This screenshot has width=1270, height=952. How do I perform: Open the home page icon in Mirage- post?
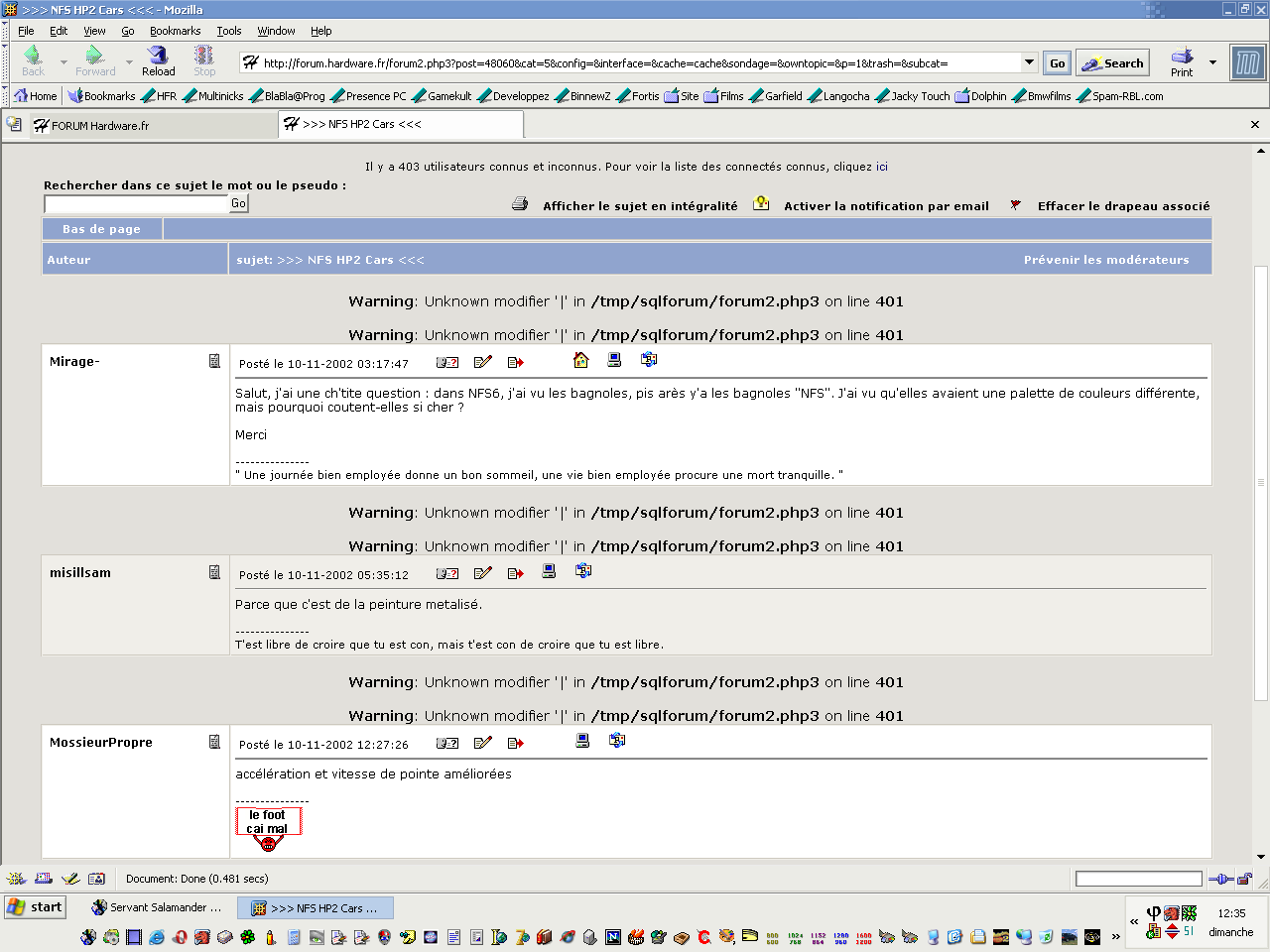[581, 361]
